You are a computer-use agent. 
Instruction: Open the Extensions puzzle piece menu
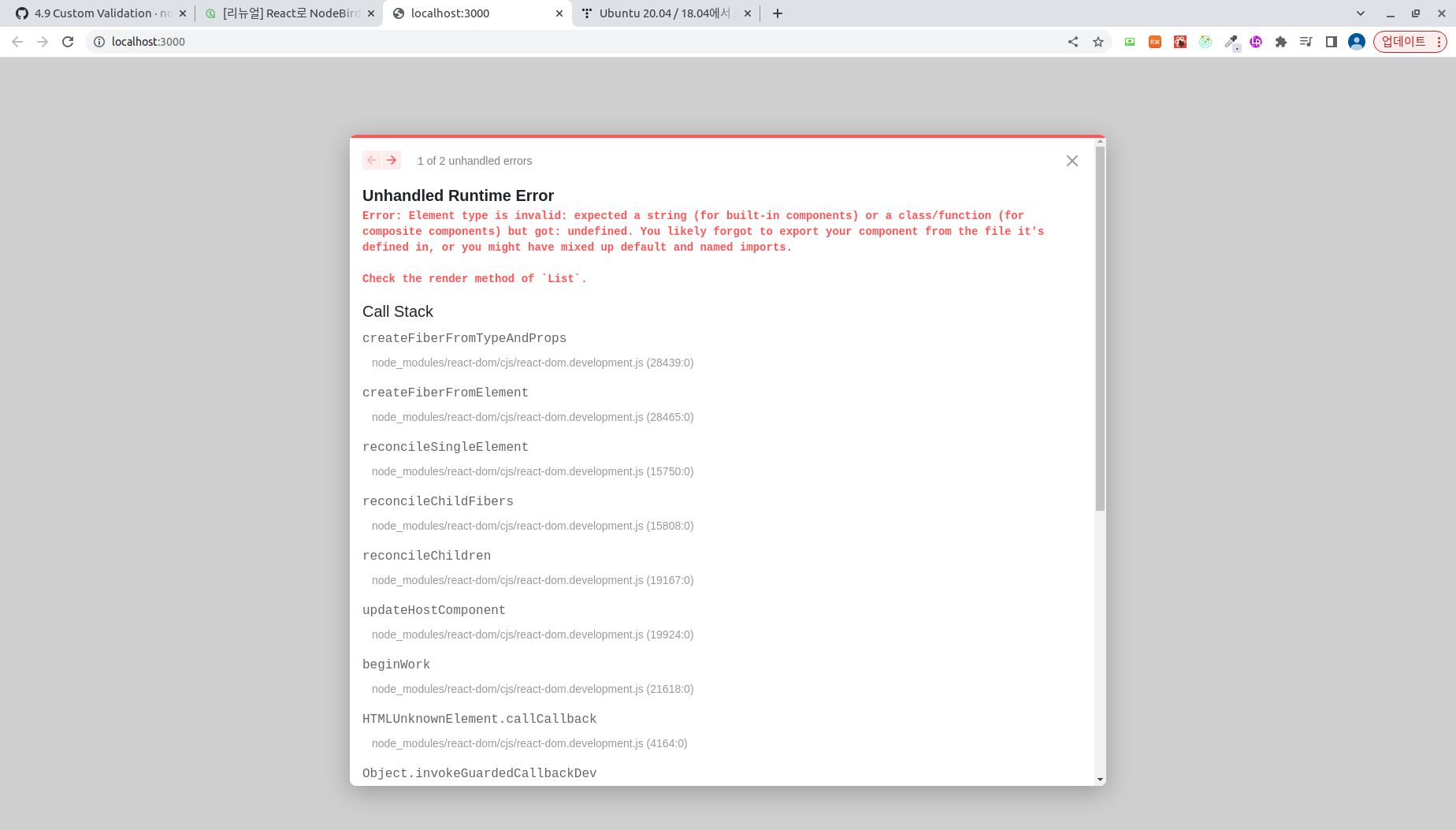click(x=1281, y=42)
